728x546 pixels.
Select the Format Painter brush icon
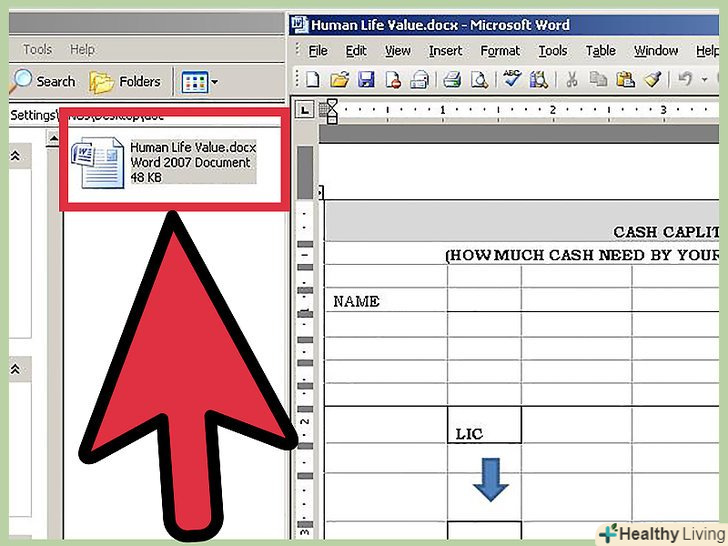pos(652,79)
